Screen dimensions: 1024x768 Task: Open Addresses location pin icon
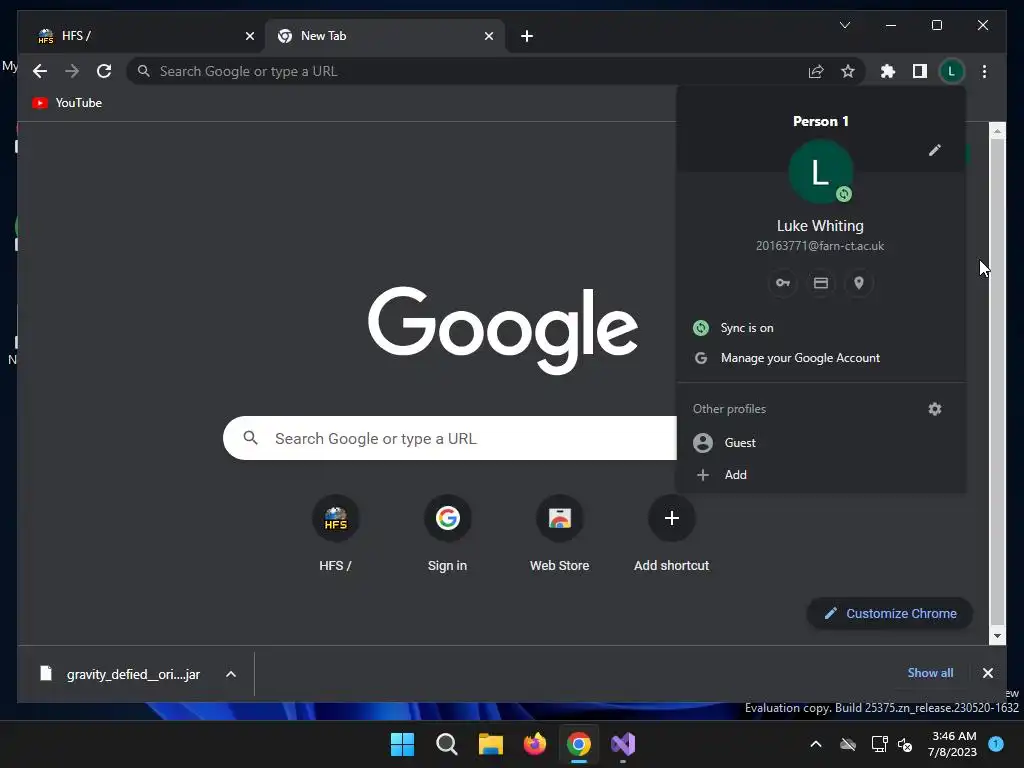pyautogui.click(x=859, y=283)
